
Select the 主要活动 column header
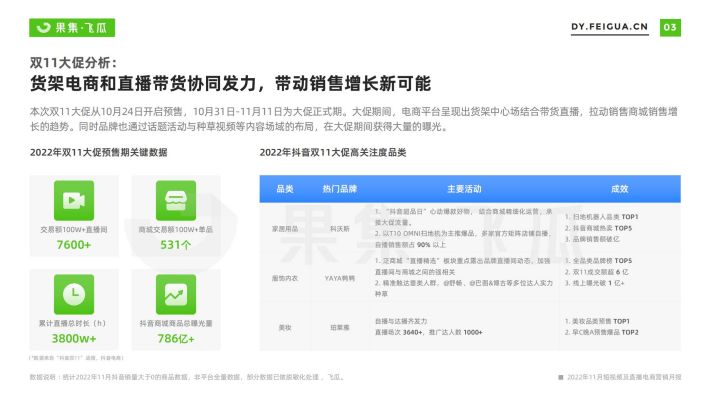click(464, 189)
